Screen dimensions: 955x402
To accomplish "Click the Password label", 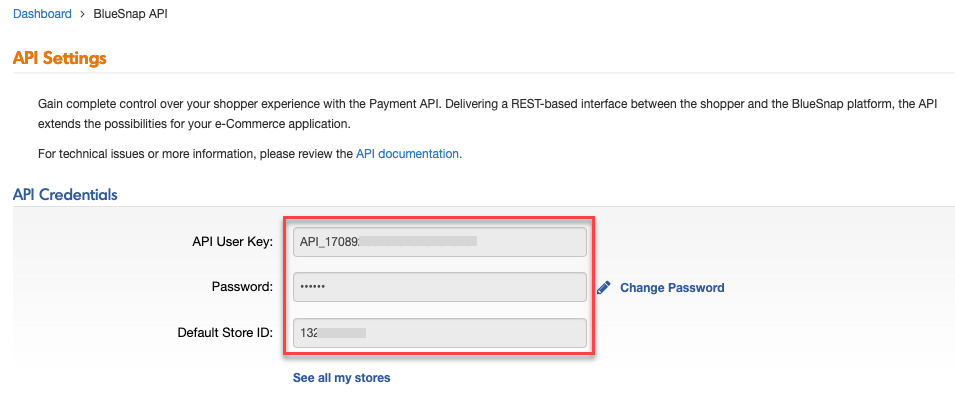I will tap(242, 287).
